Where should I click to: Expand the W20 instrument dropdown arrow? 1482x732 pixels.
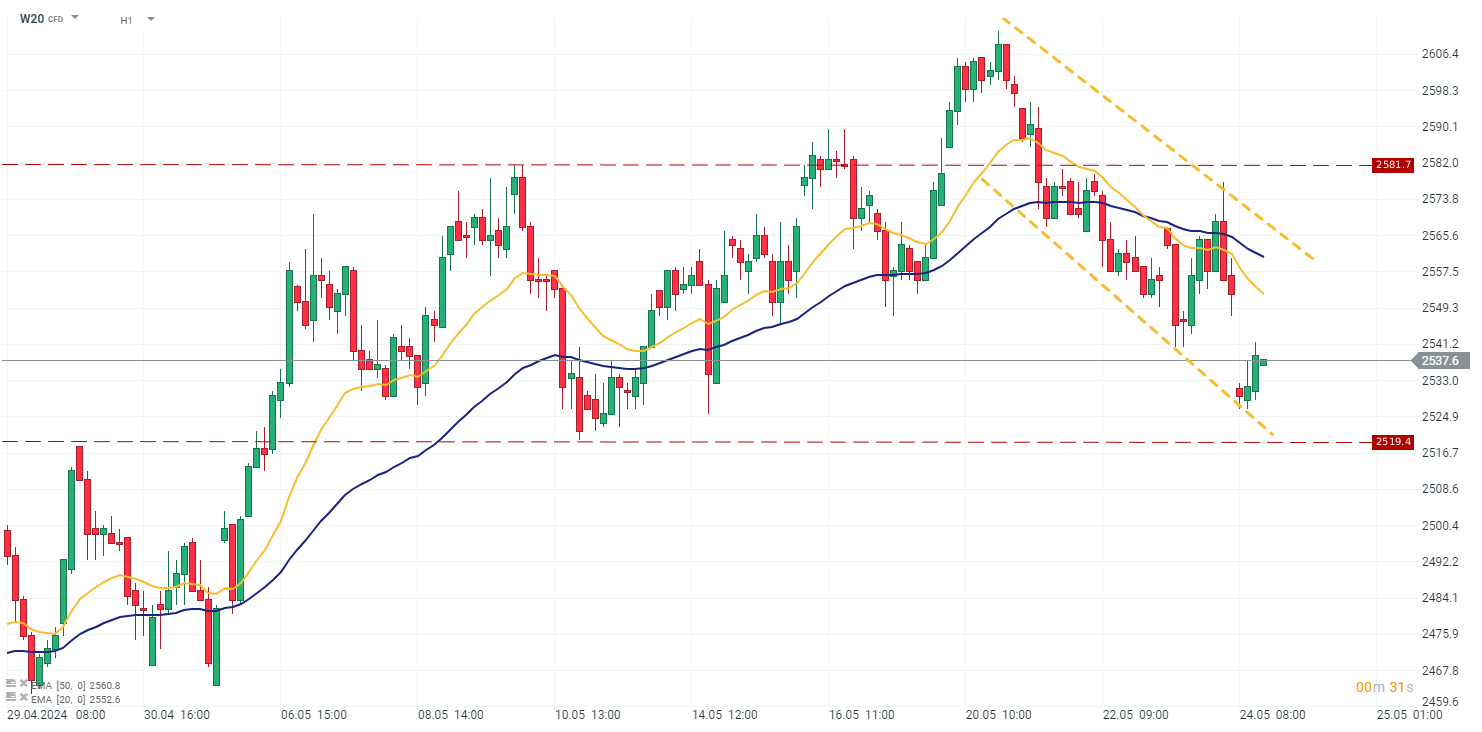[75, 18]
